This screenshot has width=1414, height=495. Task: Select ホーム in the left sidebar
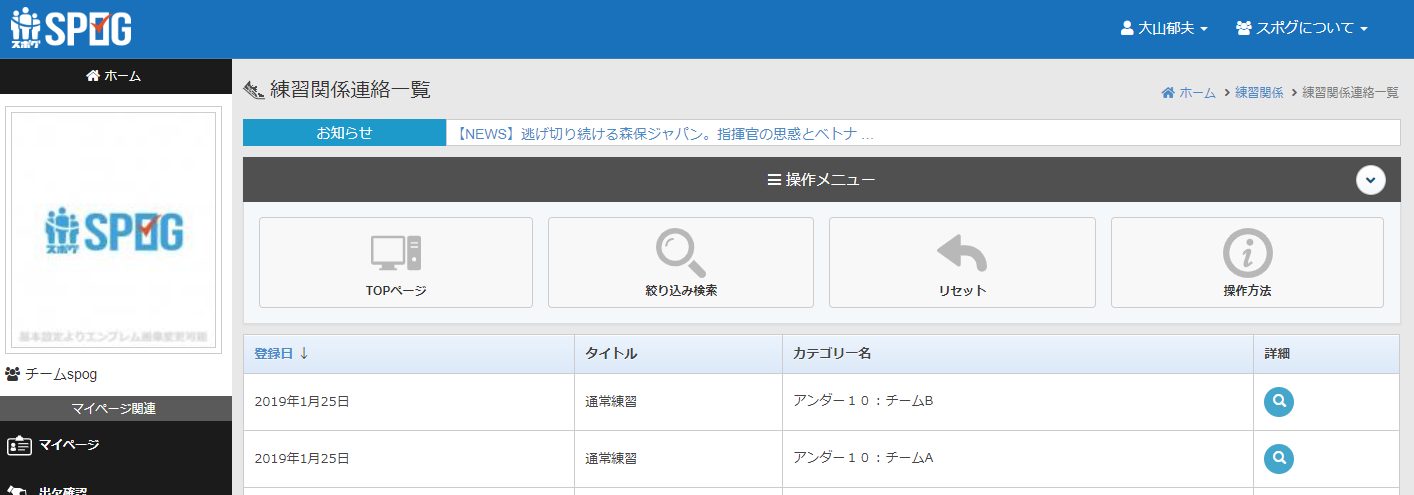pos(114,76)
